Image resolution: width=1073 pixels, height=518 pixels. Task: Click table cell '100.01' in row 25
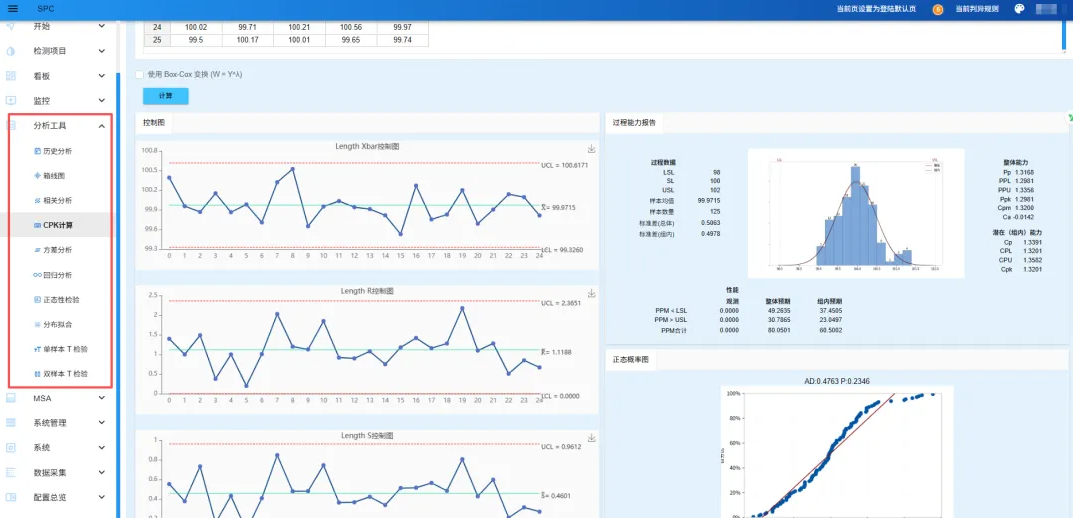(299, 40)
